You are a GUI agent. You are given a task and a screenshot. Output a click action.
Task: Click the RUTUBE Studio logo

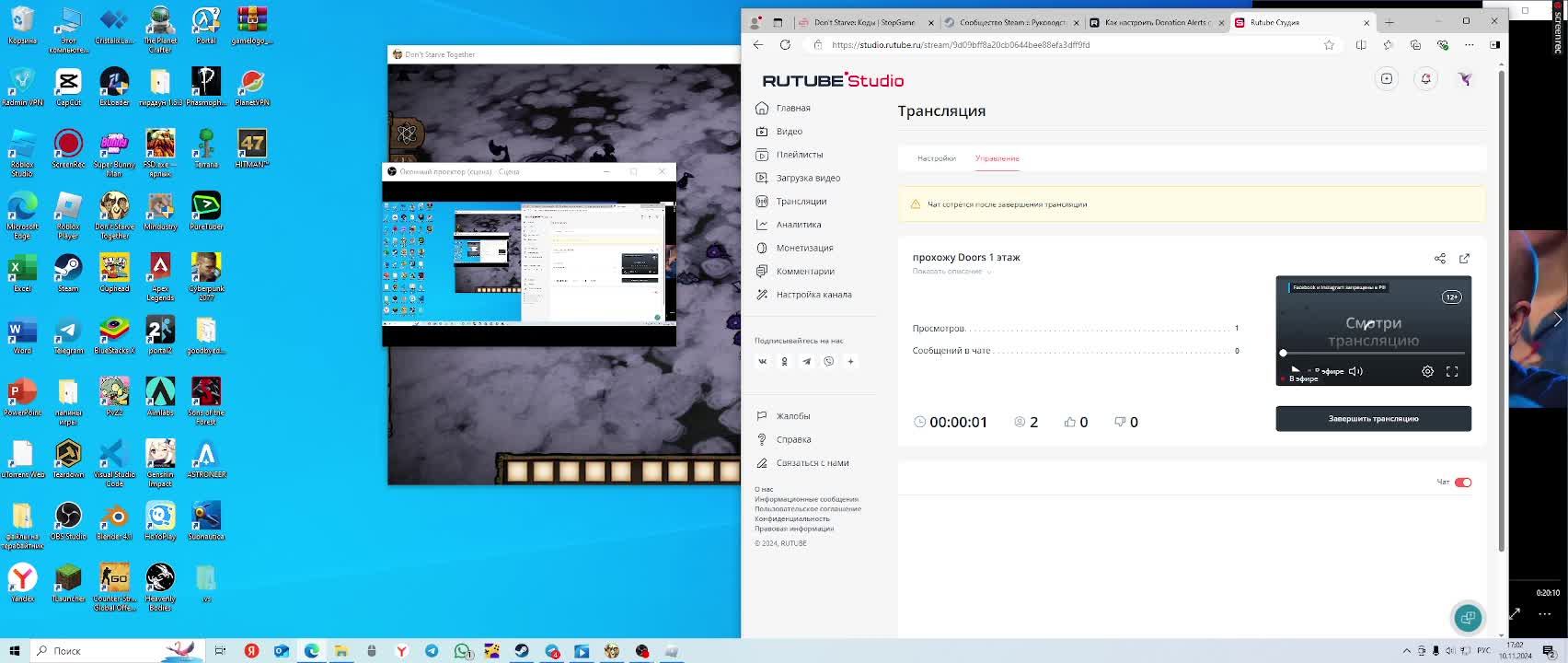(x=833, y=80)
